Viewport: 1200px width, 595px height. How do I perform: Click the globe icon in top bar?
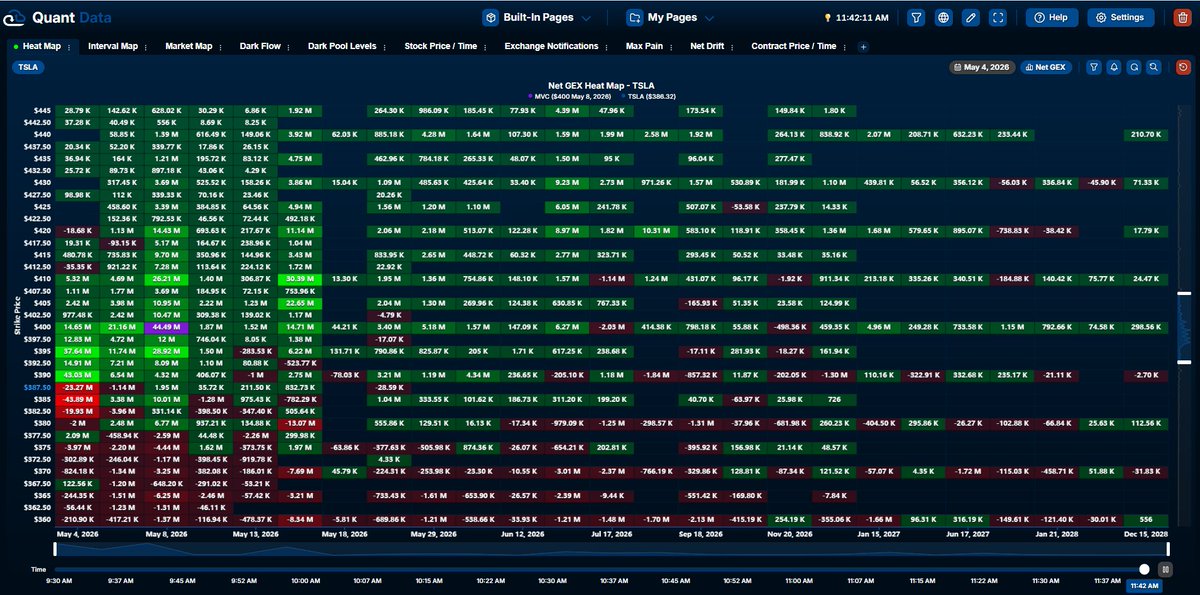coord(943,17)
